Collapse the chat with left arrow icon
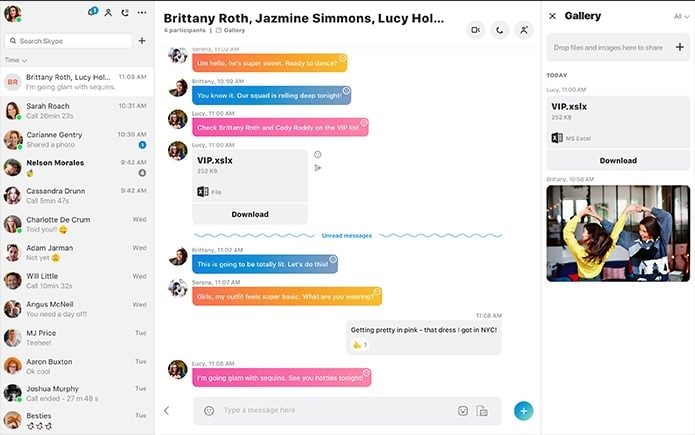Viewport: 695px width, 435px height. [x=167, y=411]
